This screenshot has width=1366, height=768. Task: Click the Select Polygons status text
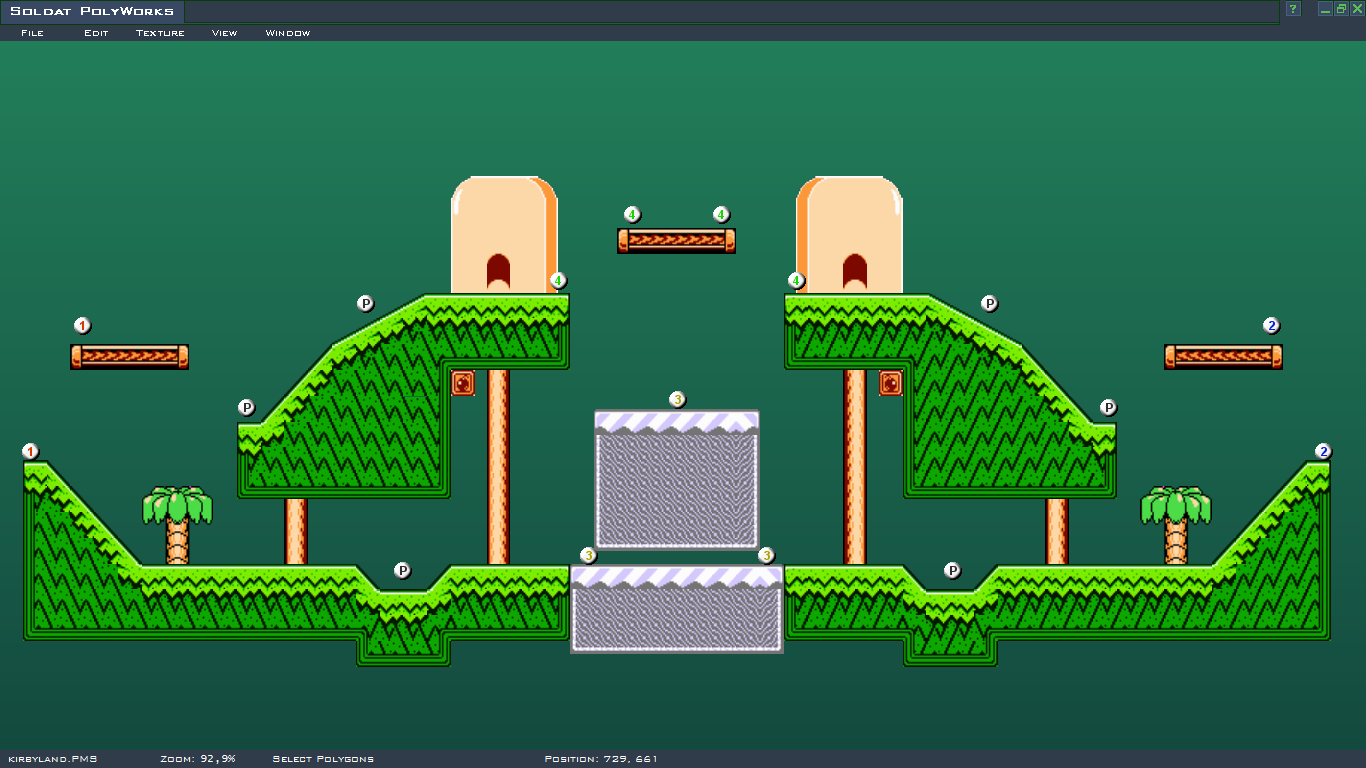(x=323, y=759)
